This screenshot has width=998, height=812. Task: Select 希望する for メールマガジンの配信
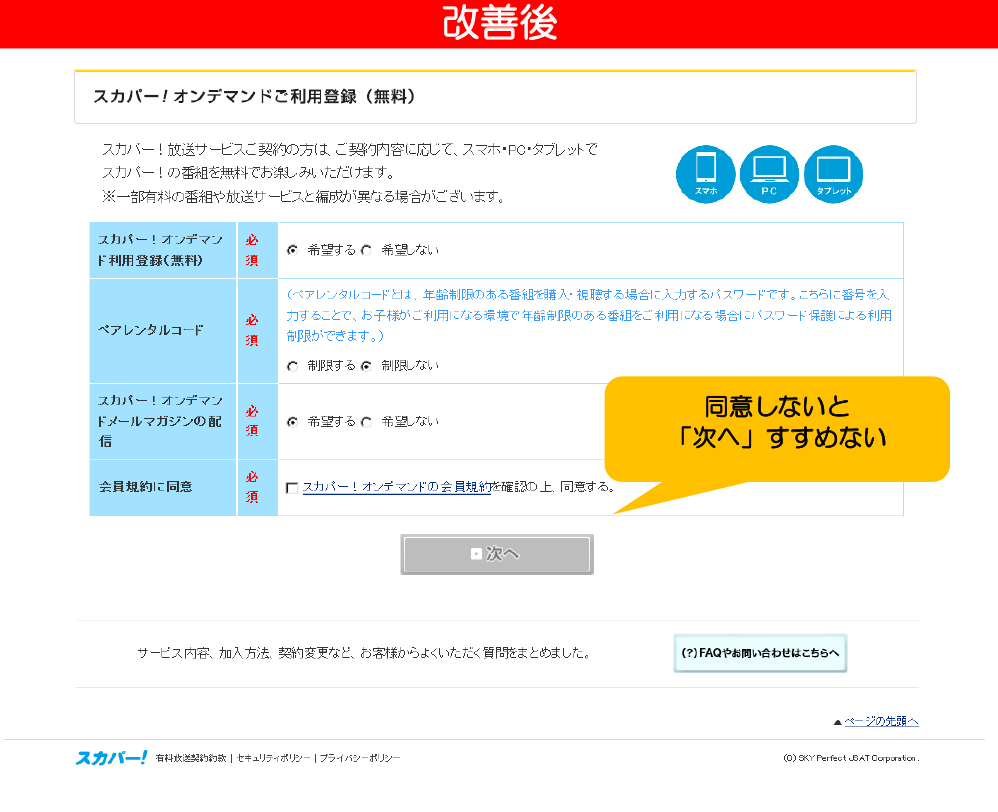(293, 422)
